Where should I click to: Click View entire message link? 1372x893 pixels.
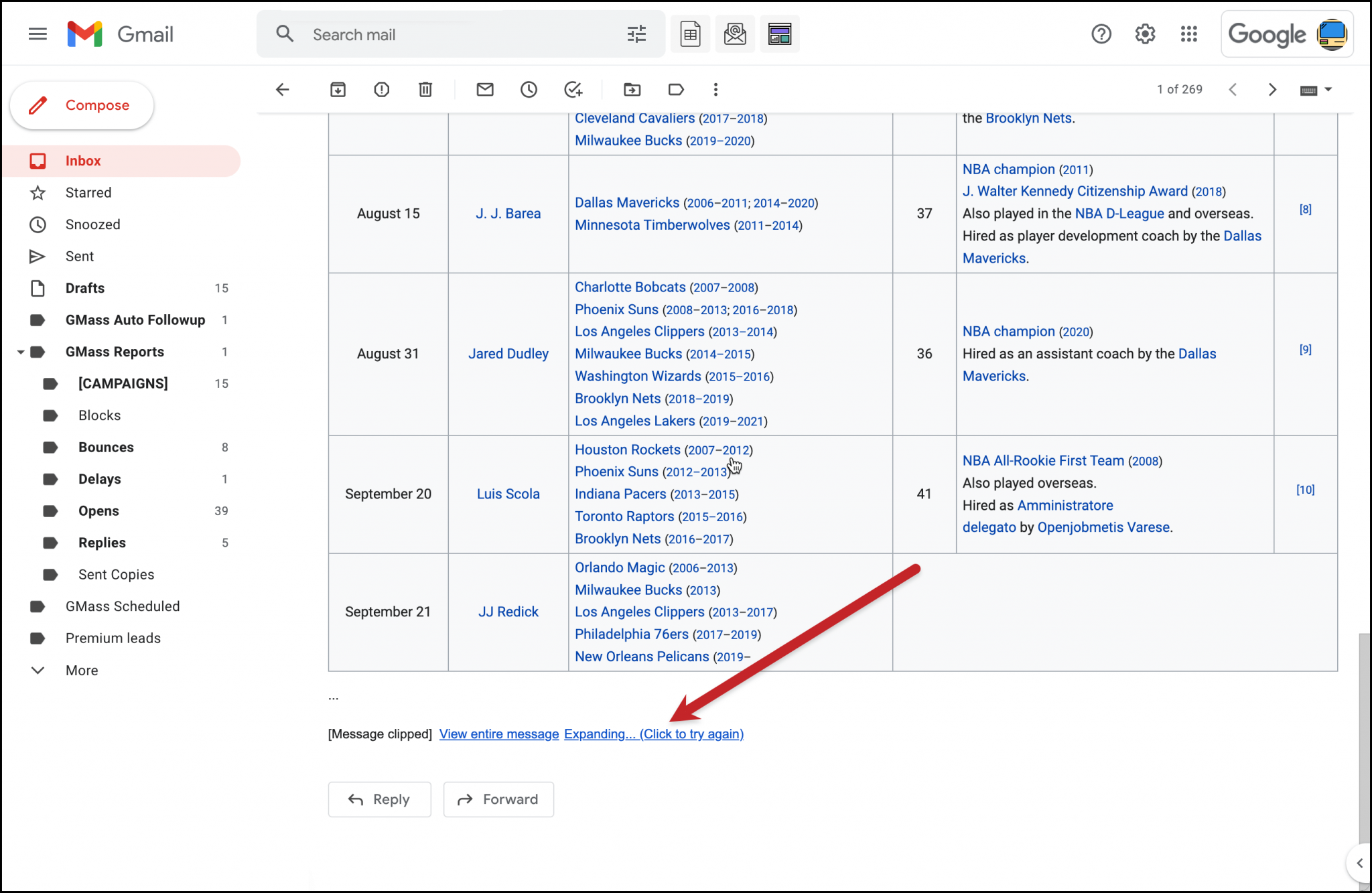(x=498, y=734)
